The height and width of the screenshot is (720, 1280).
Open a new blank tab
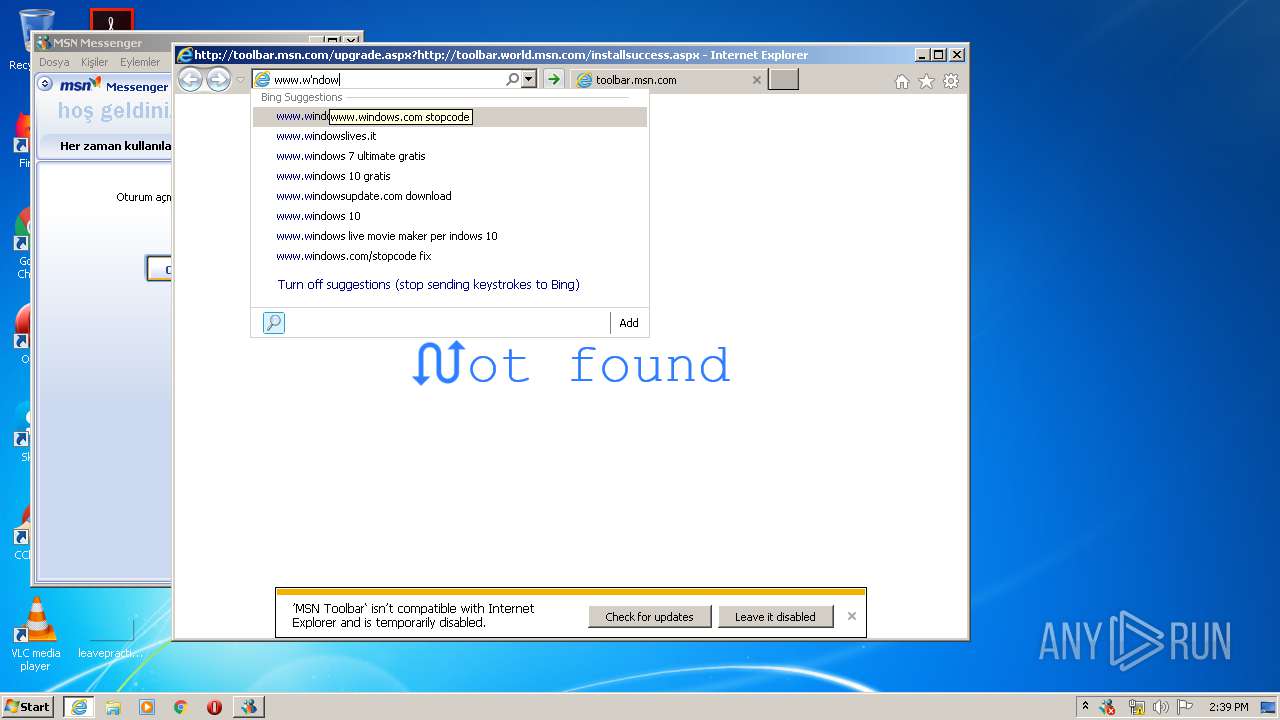pyautogui.click(x=783, y=80)
